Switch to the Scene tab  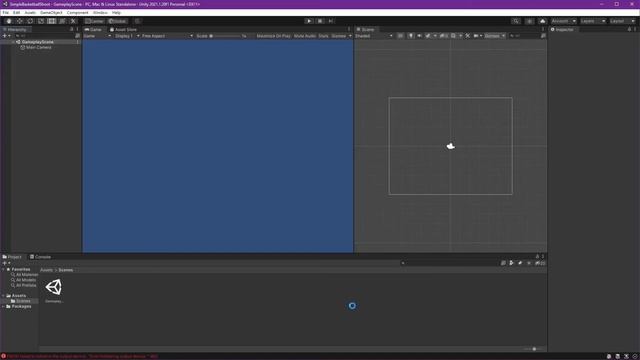coord(365,29)
